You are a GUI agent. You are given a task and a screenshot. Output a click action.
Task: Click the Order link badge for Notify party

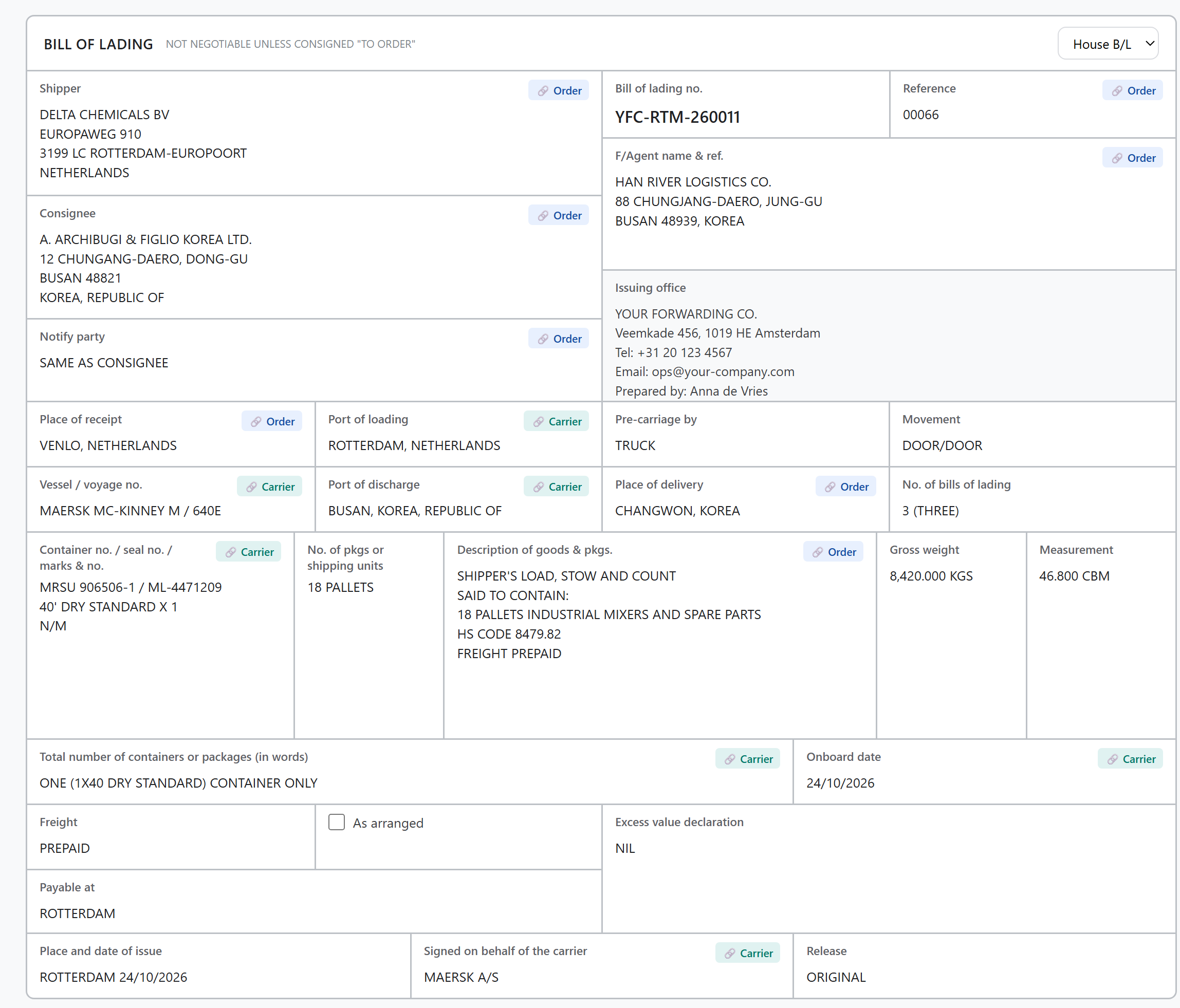click(559, 339)
